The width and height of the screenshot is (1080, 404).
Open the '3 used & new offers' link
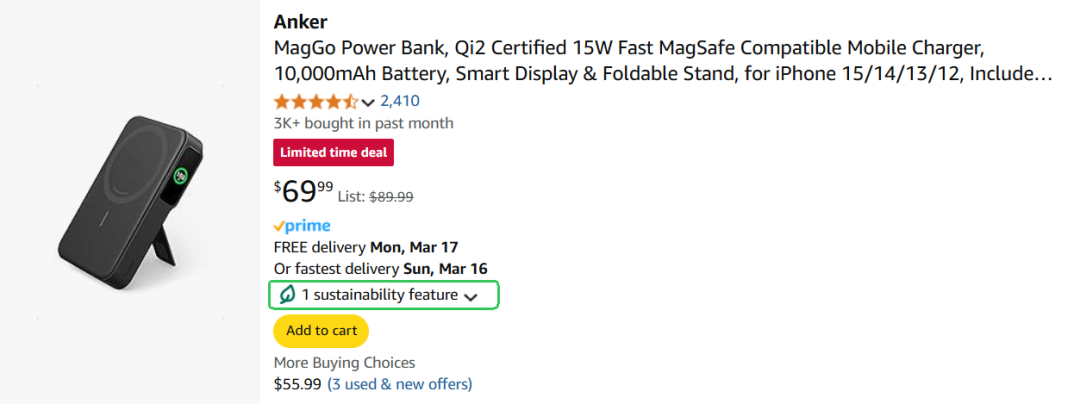click(400, 384)
